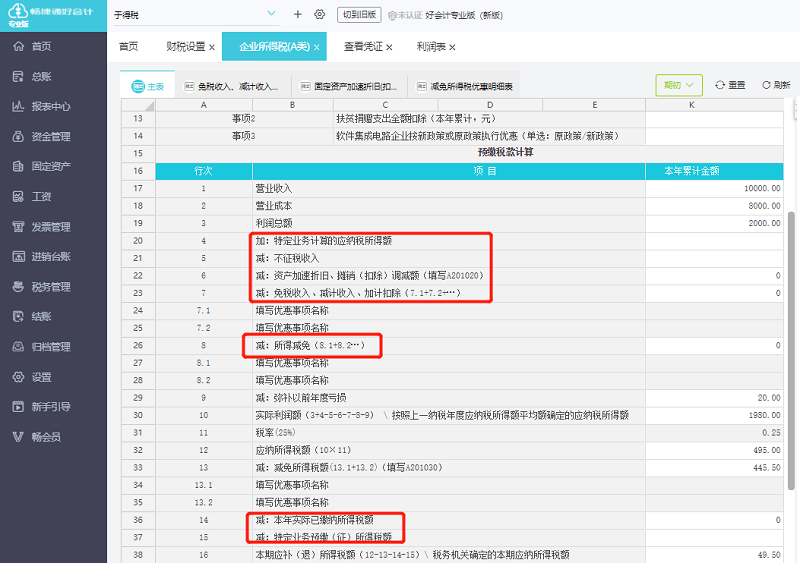Click 加:特定业务计算的应纳税所得额 label

point(323,241)
